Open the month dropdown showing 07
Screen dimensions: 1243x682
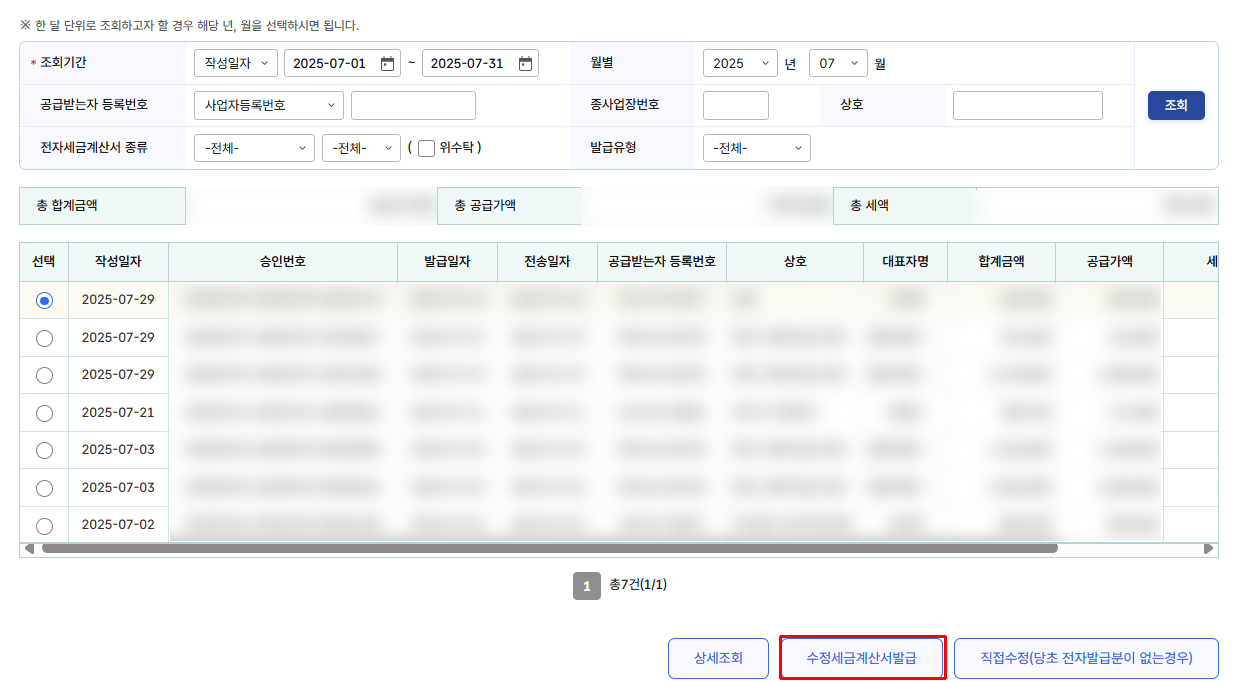coord(838,63)
